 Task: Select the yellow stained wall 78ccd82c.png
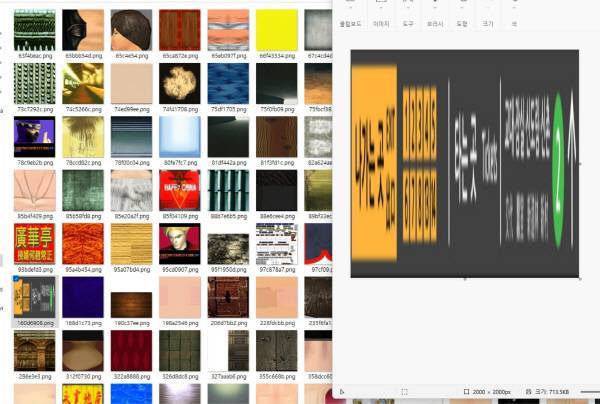83,137
